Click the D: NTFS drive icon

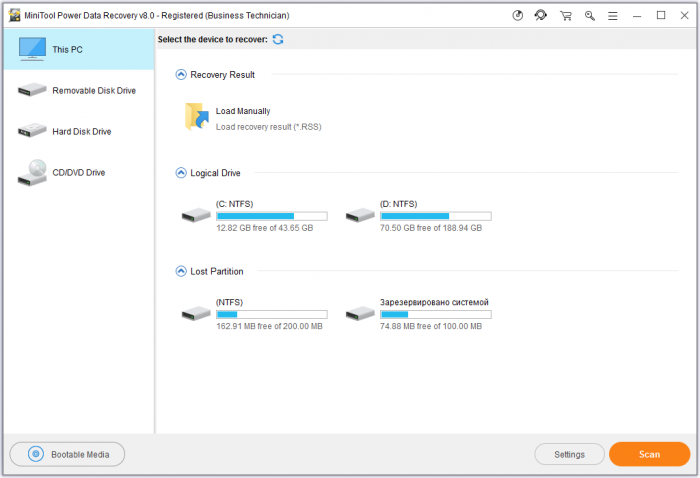pos(360,215)
